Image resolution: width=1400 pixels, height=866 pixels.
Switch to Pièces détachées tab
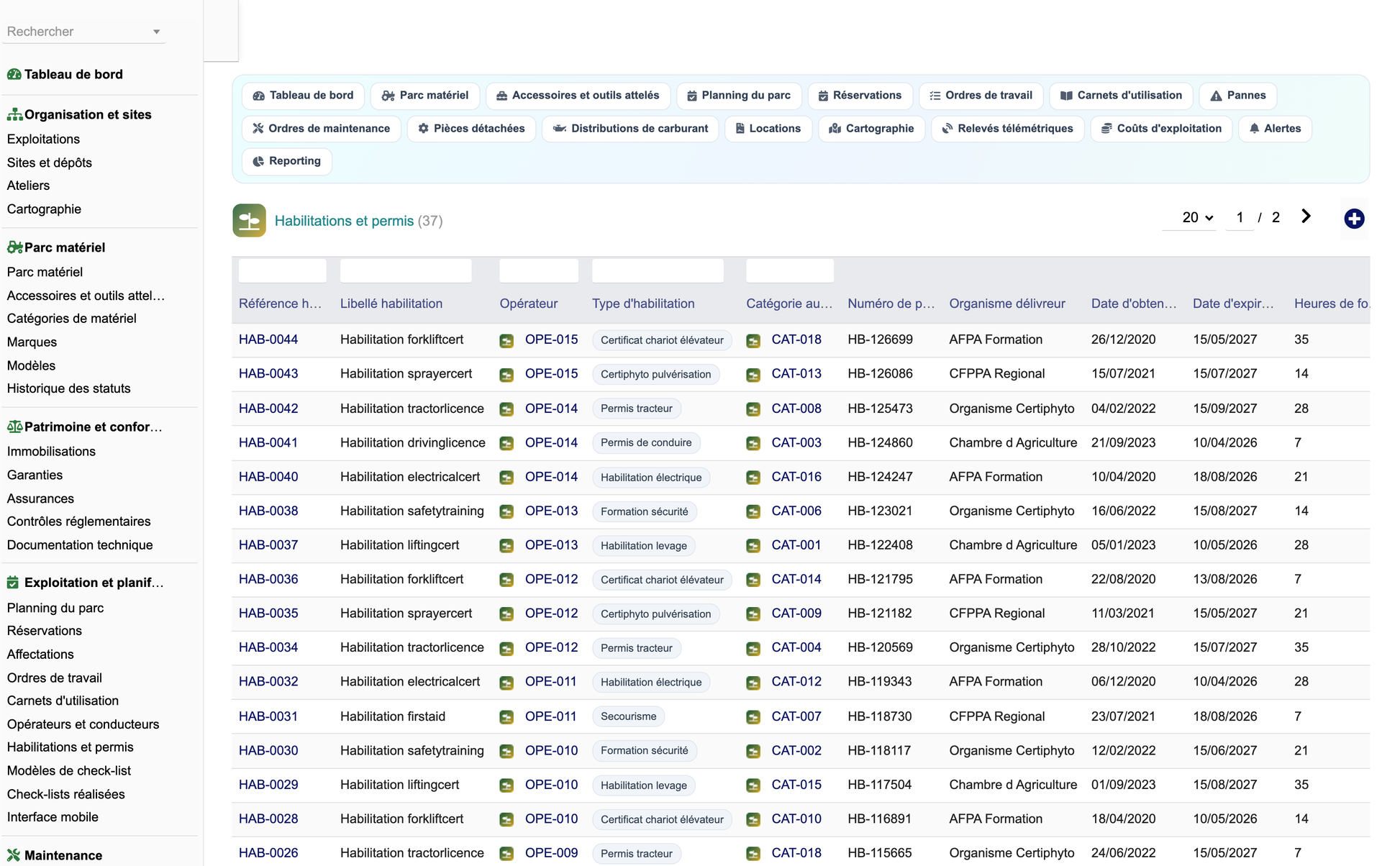(471, 129)
